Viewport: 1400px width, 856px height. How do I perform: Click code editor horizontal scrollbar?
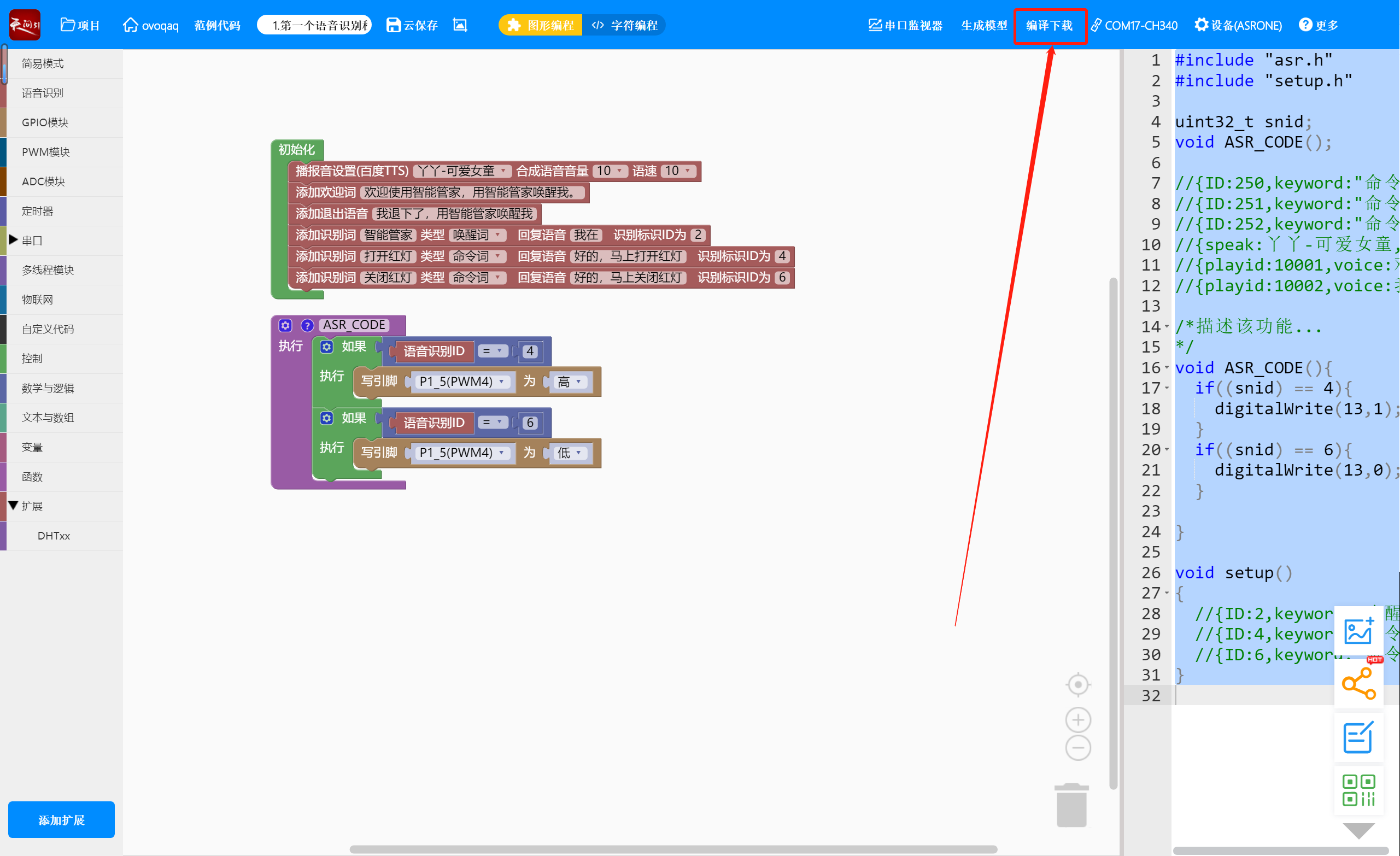pos(1281,851)
